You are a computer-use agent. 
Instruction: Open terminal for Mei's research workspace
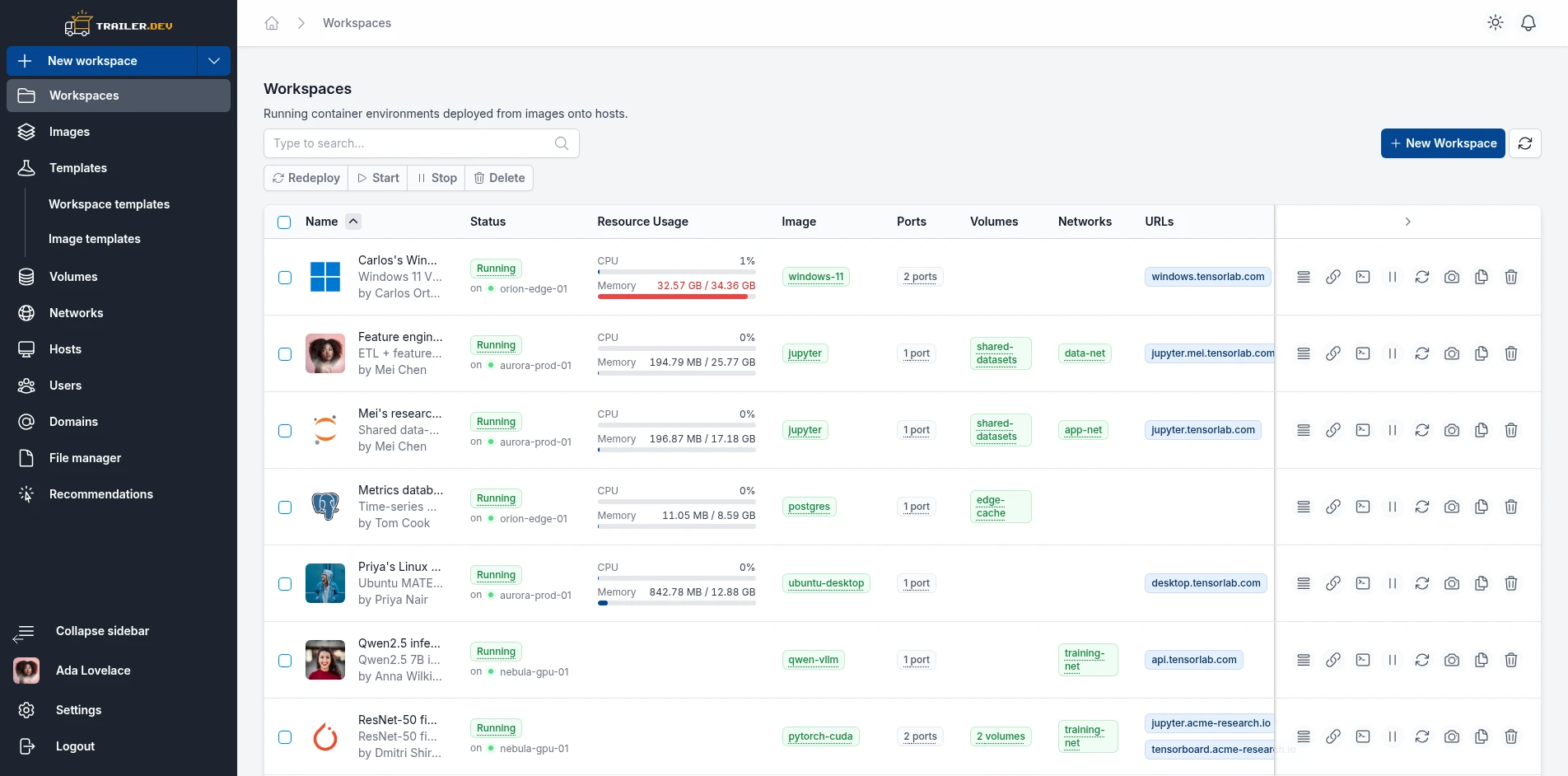click(x=1363, y=430)
